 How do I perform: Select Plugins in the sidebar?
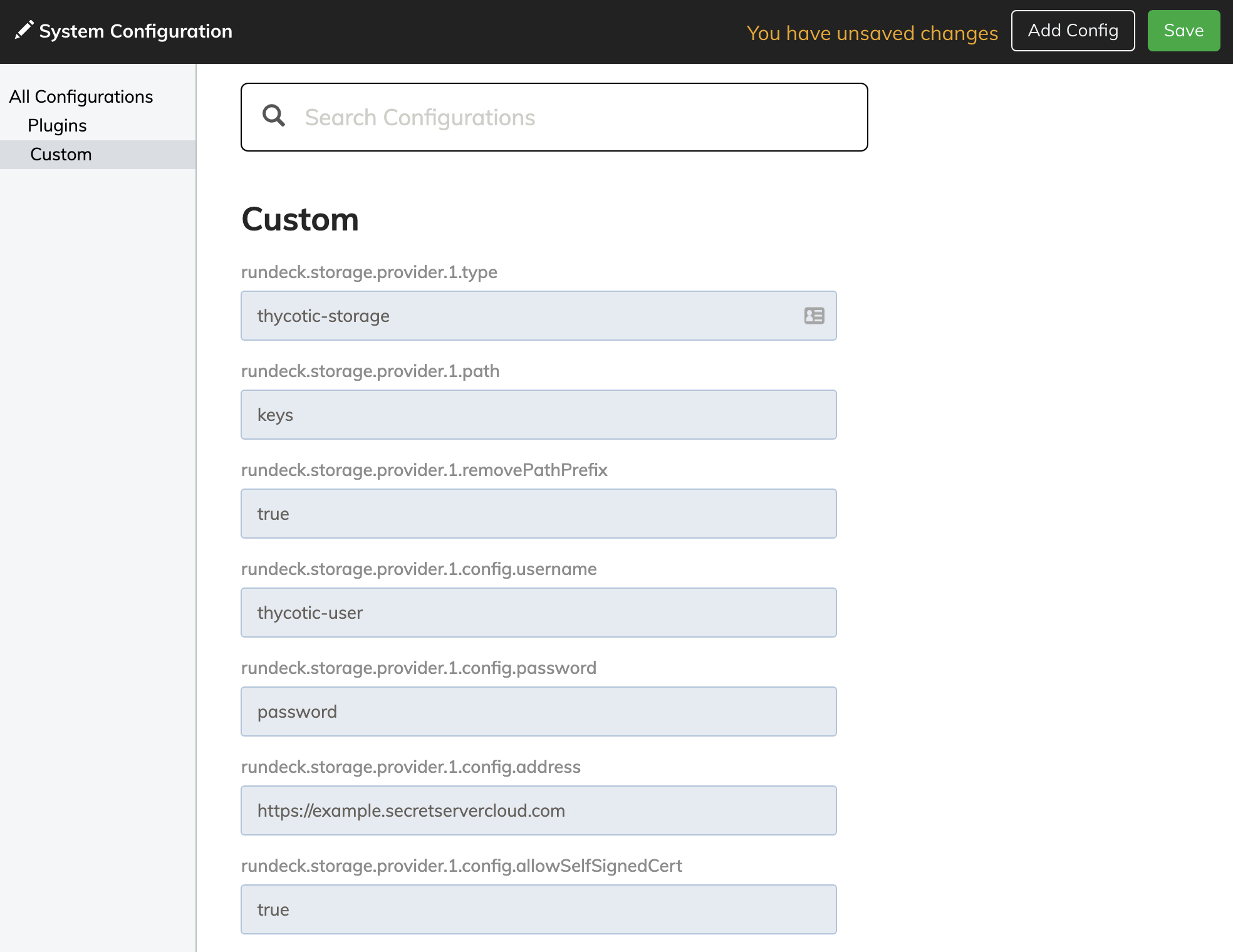(x=57, y=125)
